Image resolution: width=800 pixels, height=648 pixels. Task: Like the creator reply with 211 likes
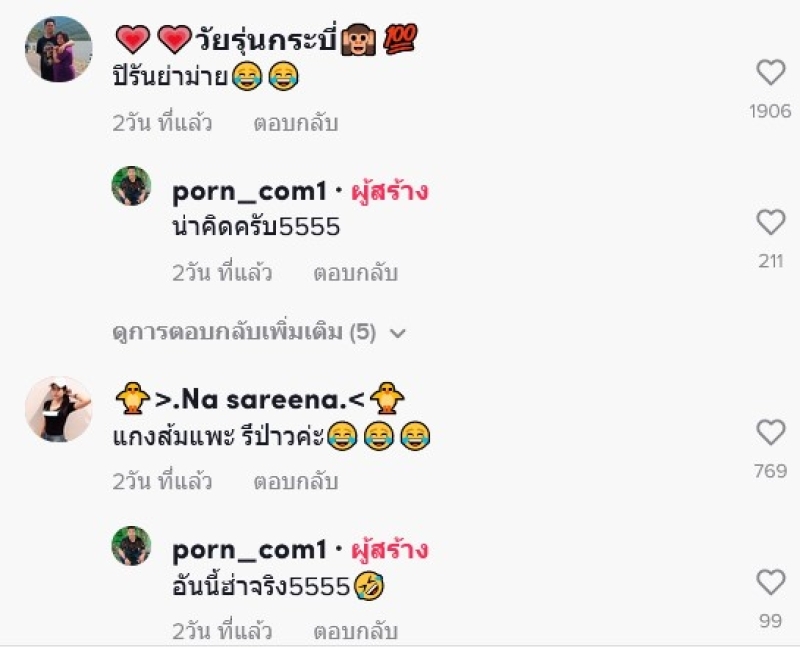pyautogui.click(x=770, y=222)
